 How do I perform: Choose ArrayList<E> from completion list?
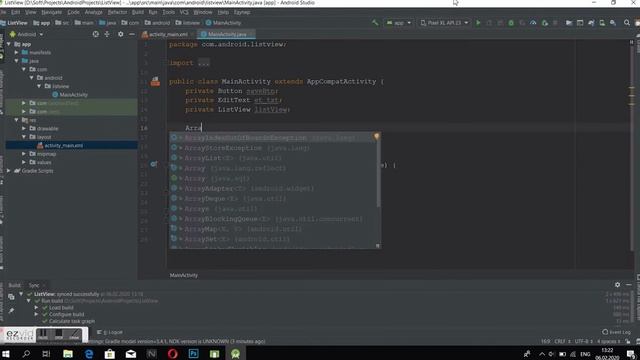[276, 158]
